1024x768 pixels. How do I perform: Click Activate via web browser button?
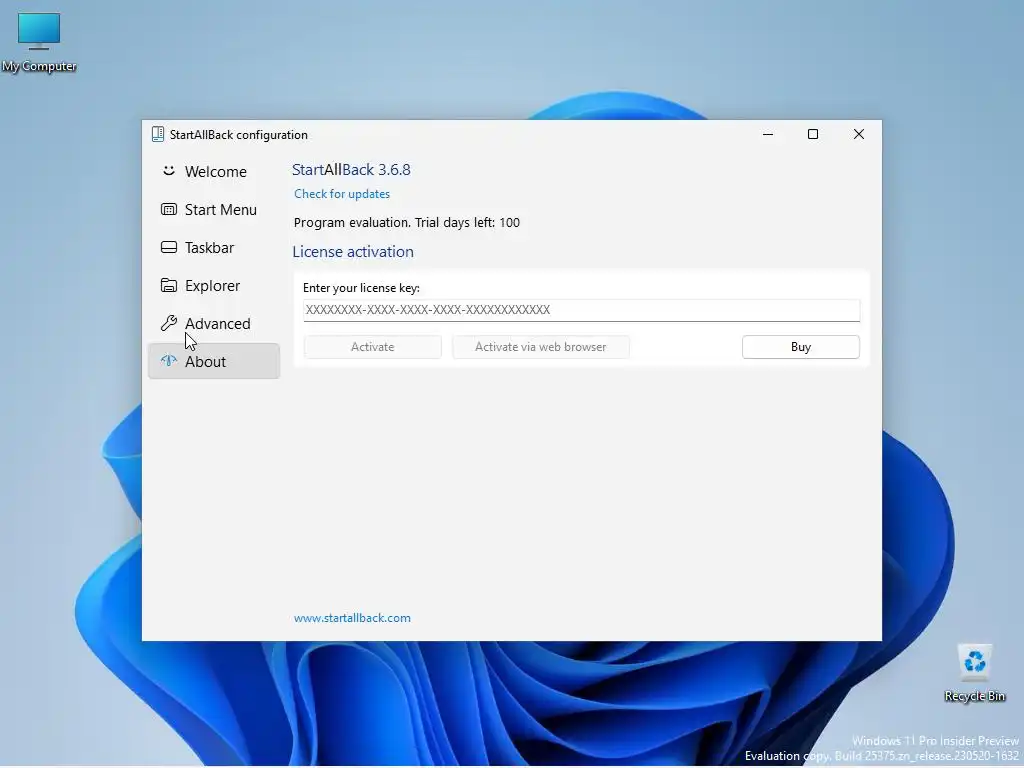pyautogui.click(x=541, y=347)
